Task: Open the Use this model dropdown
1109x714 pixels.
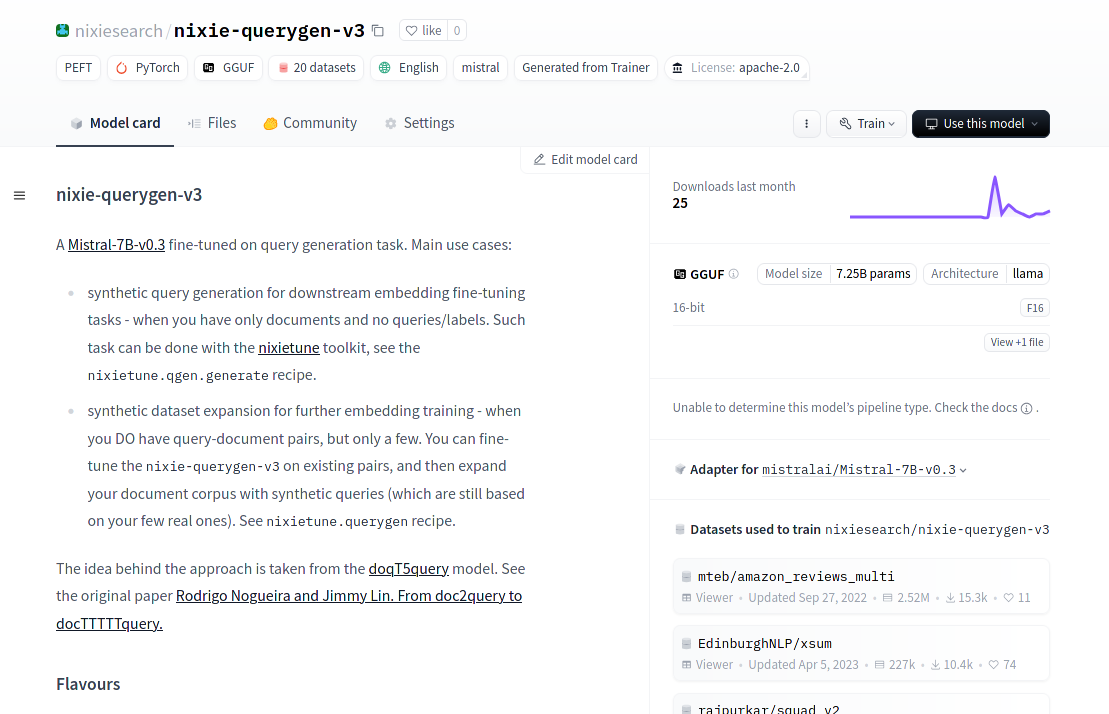Action: [980, 124]
